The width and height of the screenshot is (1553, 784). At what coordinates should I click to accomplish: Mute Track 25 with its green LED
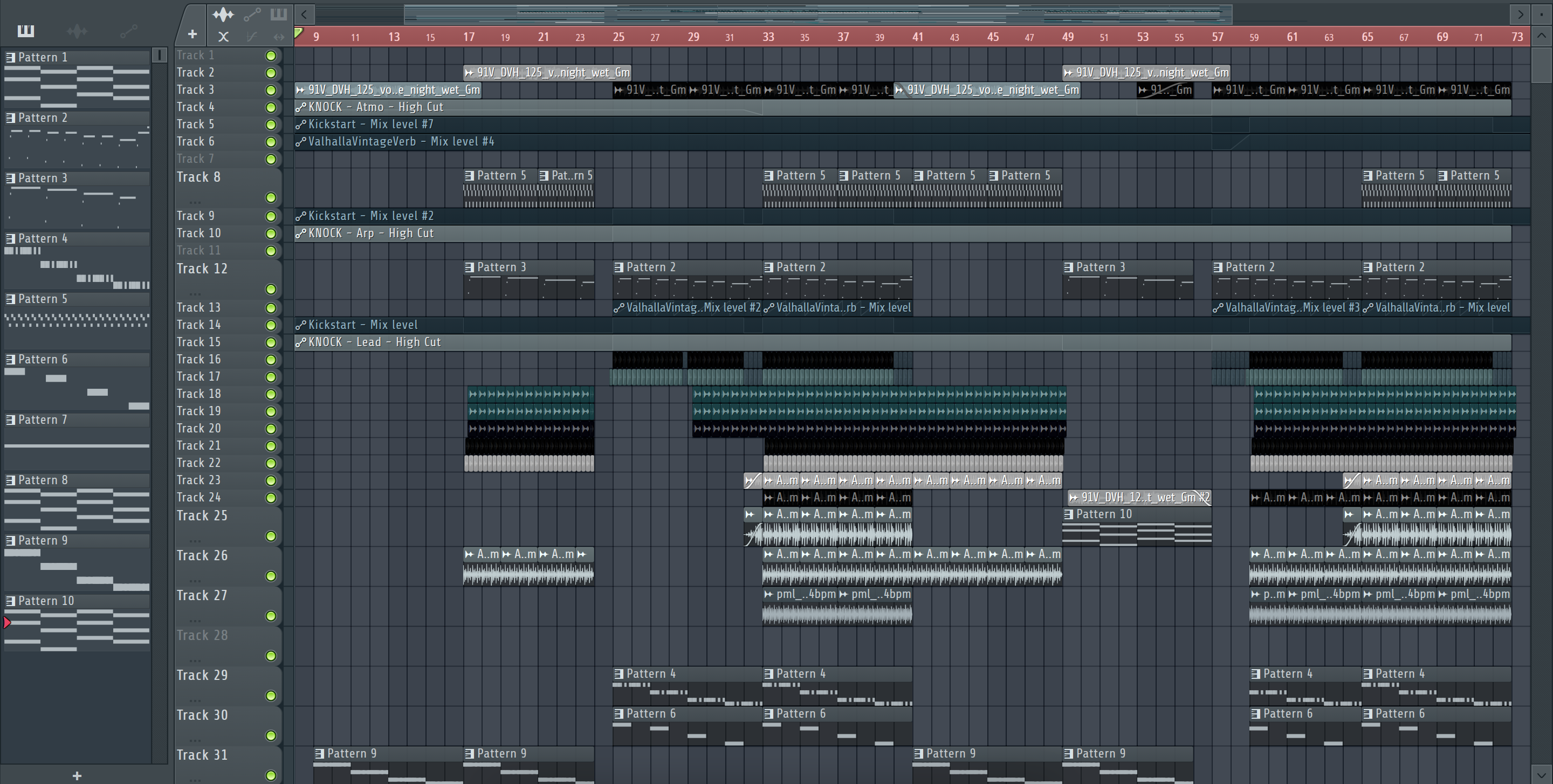tap(271, 537)
